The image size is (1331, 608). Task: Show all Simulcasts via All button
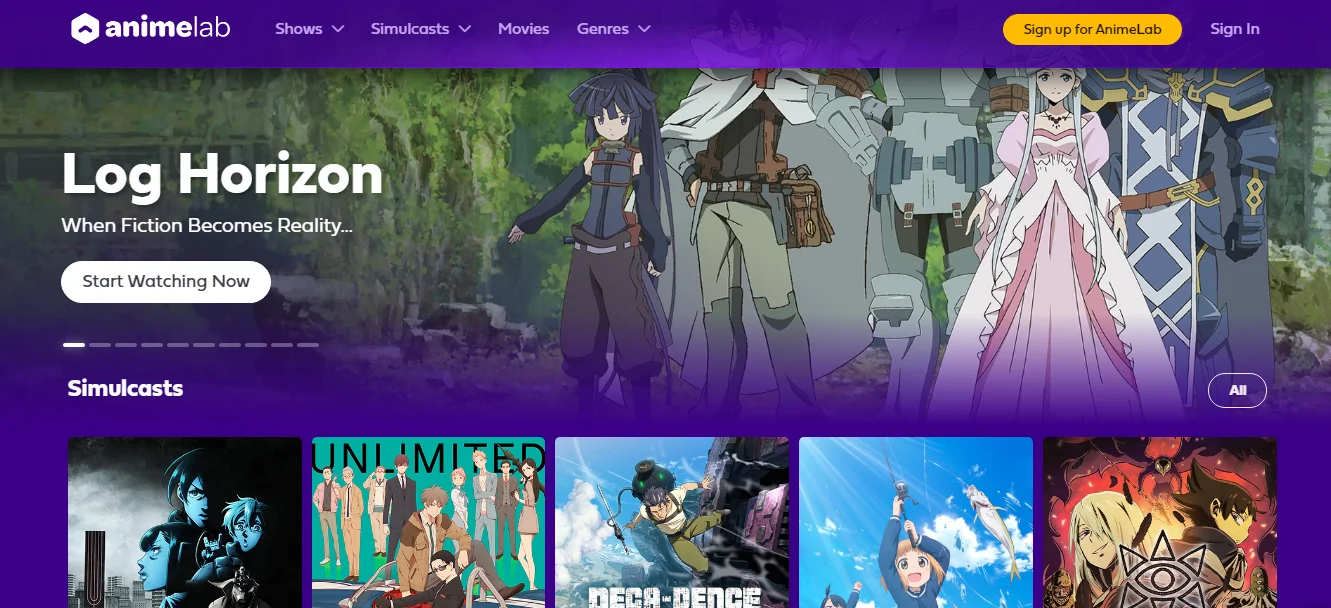1237,391
